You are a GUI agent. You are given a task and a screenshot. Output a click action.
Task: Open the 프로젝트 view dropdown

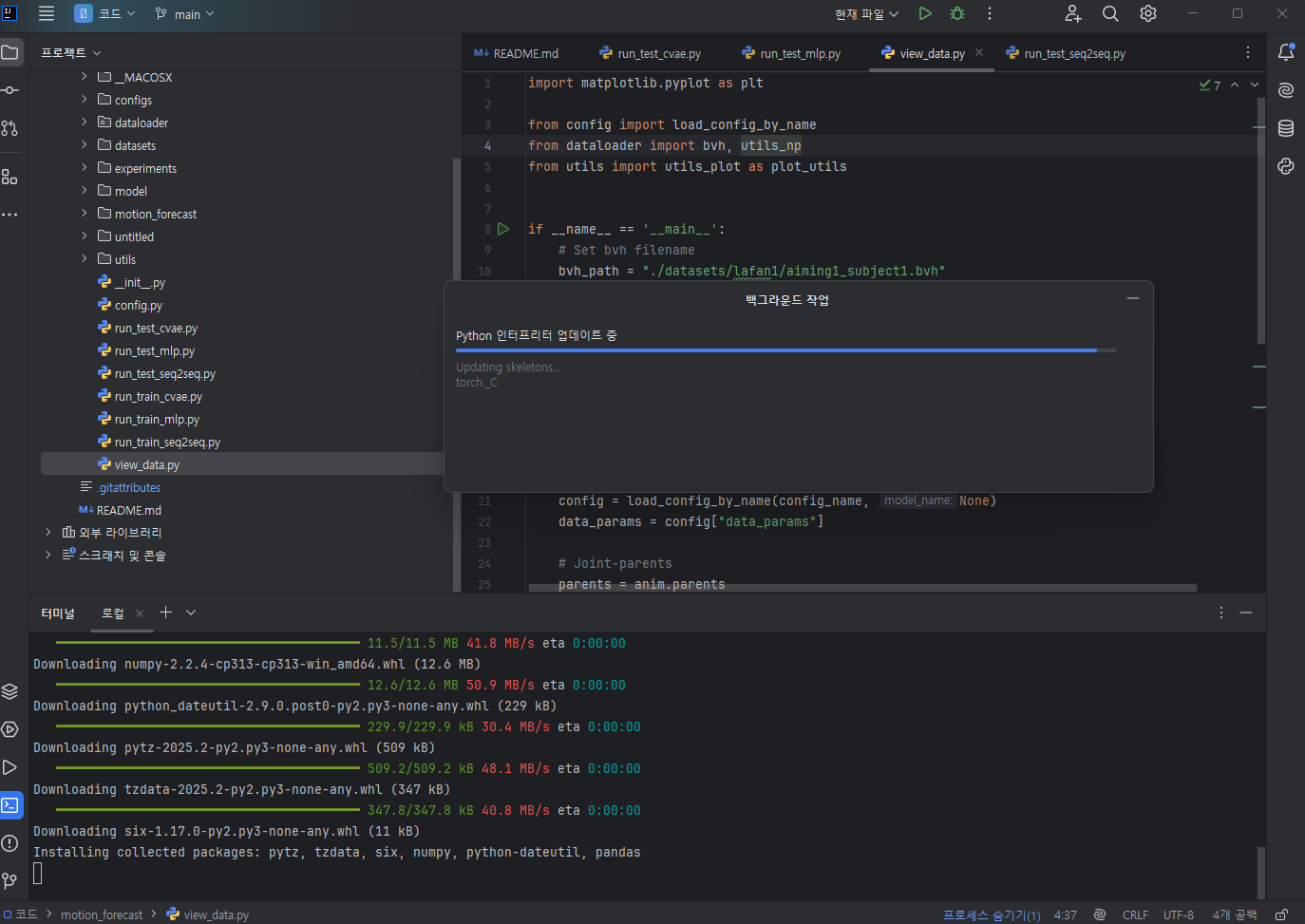coord(71,53)
